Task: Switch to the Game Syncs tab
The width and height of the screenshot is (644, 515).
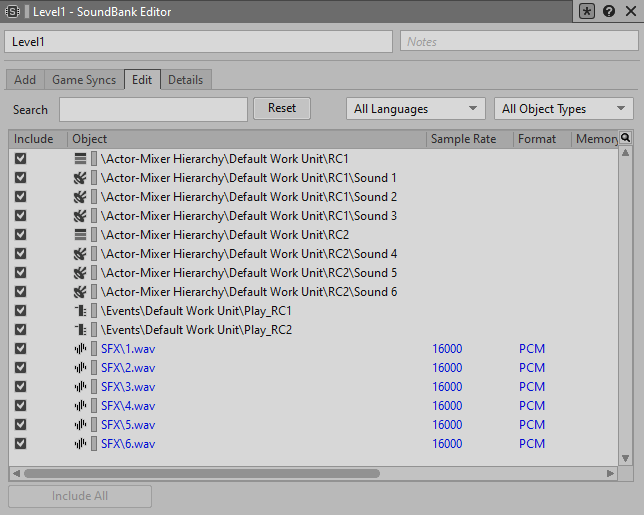Action: (84, 80)
